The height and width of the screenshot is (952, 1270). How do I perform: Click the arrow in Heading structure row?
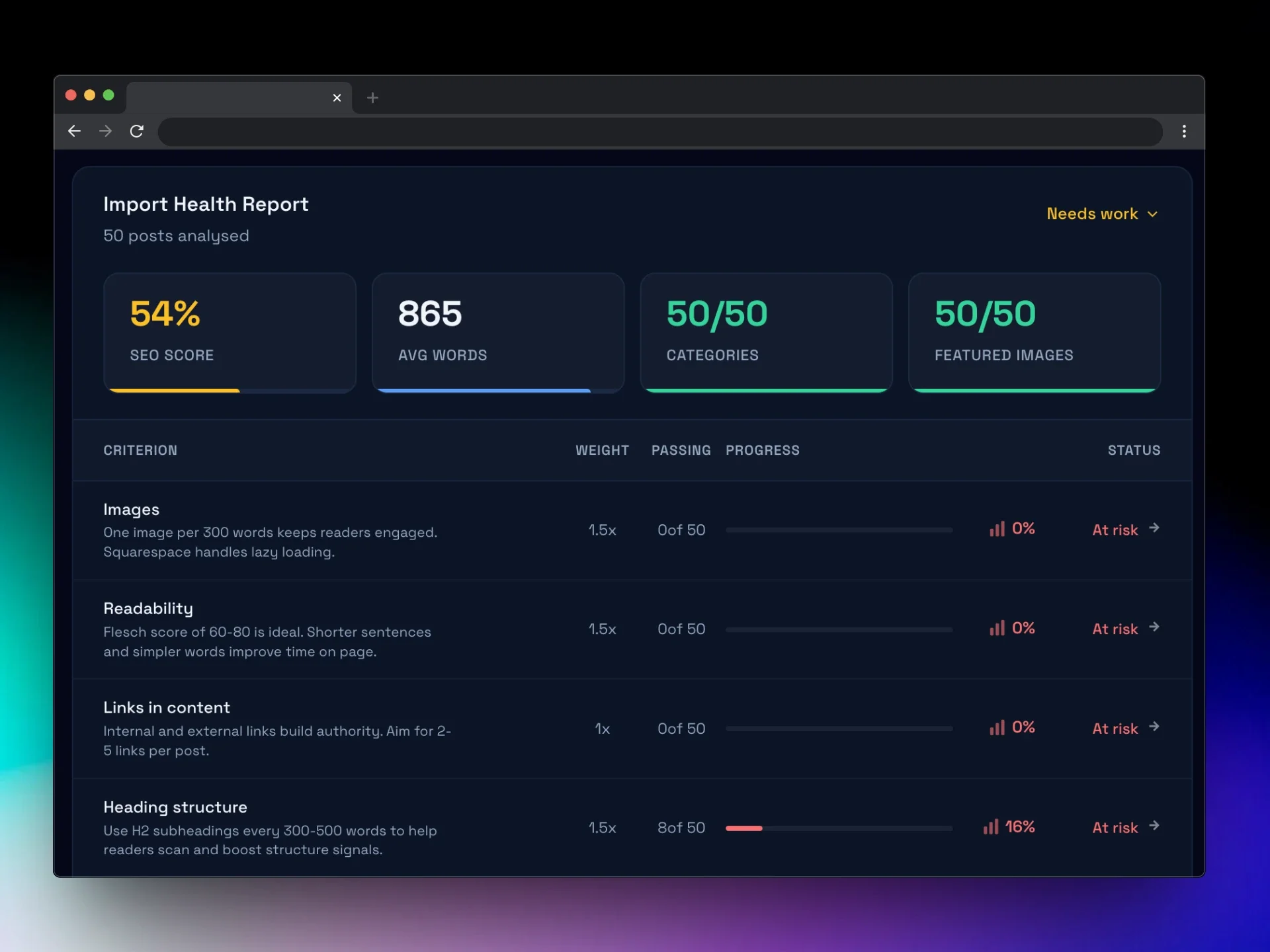[1154, 826]
